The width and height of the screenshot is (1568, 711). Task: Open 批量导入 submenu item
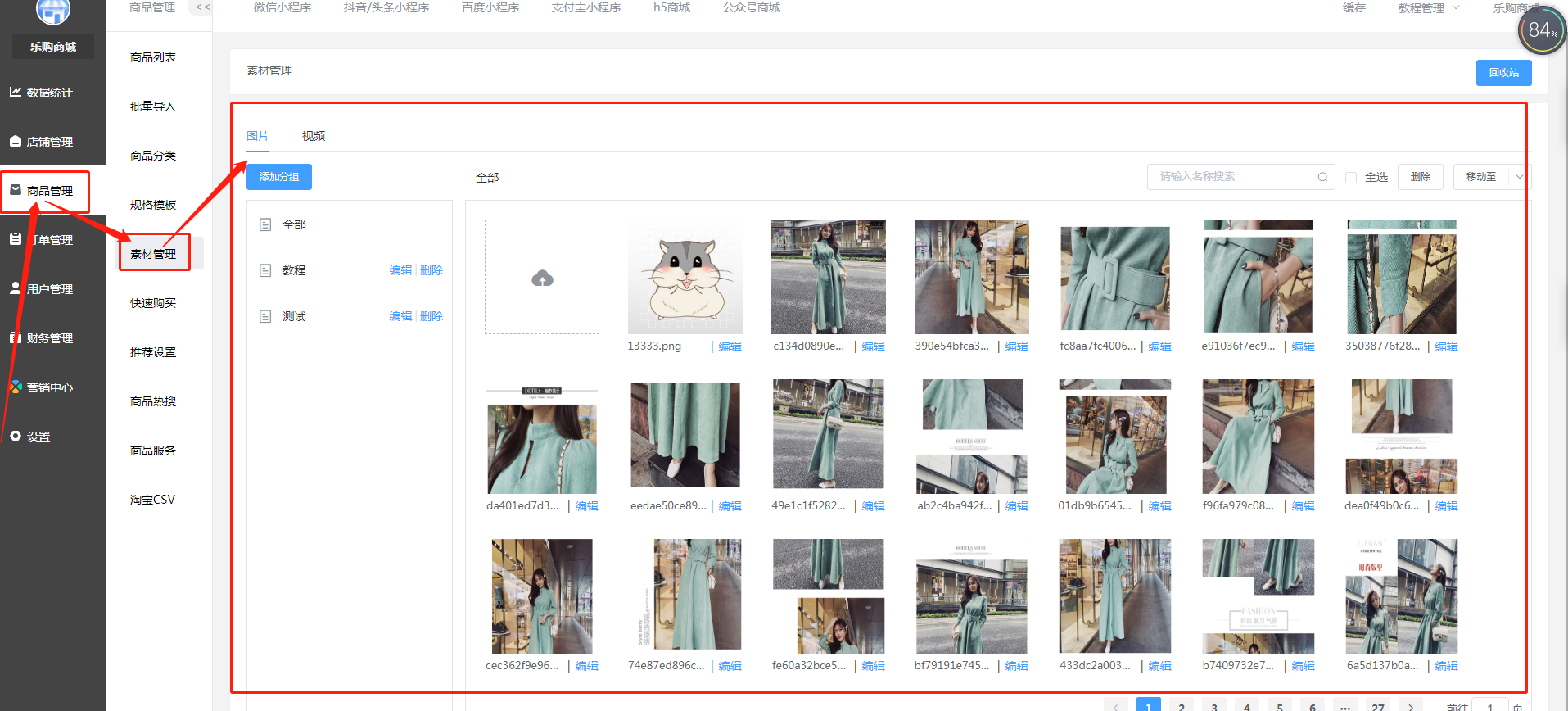[153, 106]
